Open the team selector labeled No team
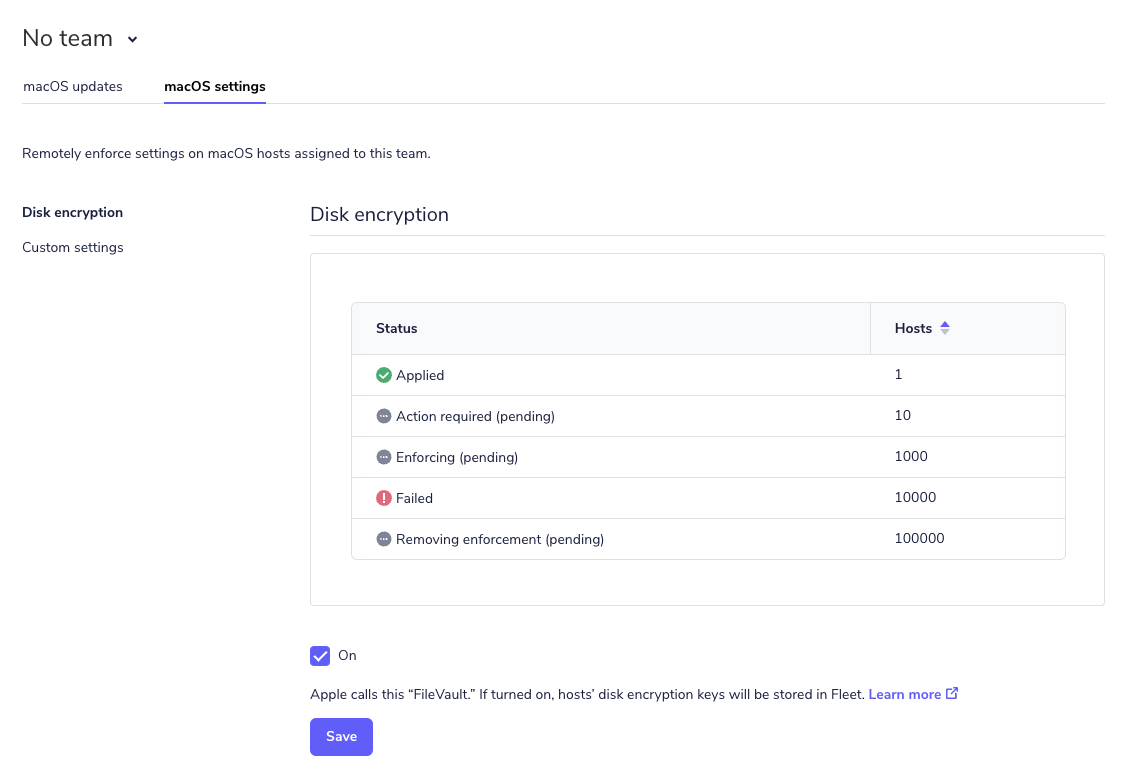This screenshot has height=766, width=1126. click(80, 38)
